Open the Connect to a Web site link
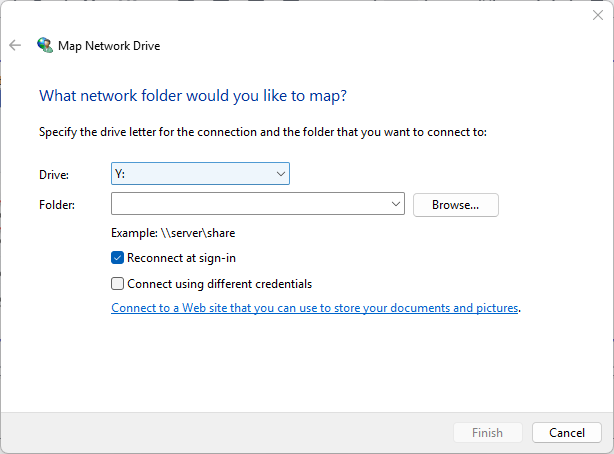Image resolution: width=614 pixels, height=454 pixels. [315, 308]
